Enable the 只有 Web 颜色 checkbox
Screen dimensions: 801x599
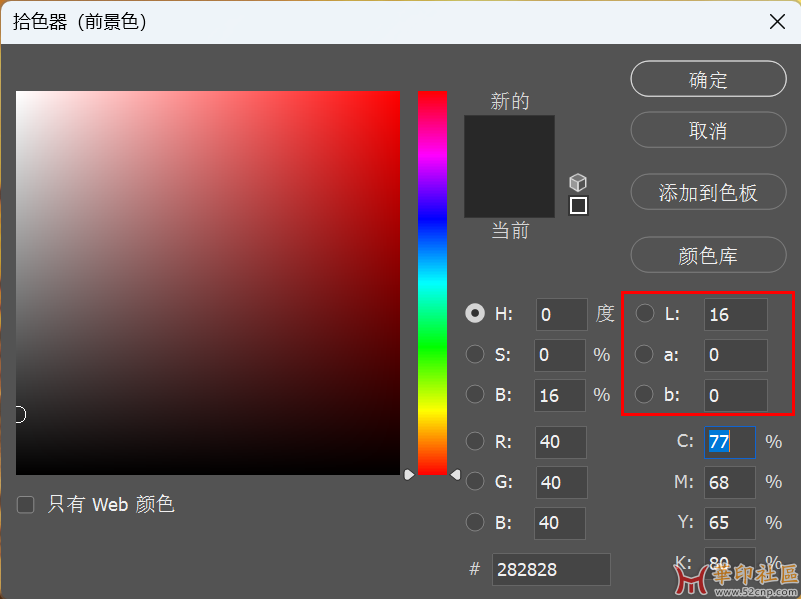tap(26, 504)
